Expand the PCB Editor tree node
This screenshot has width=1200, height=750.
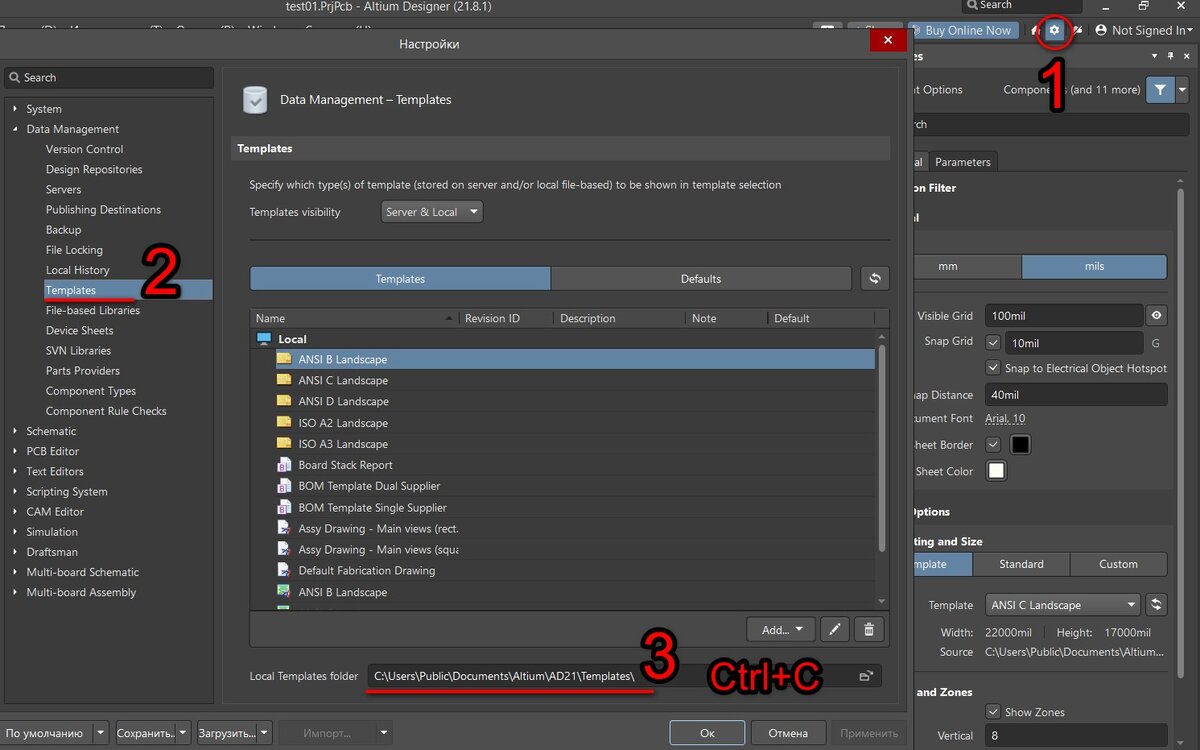click(x=15, y=451)
